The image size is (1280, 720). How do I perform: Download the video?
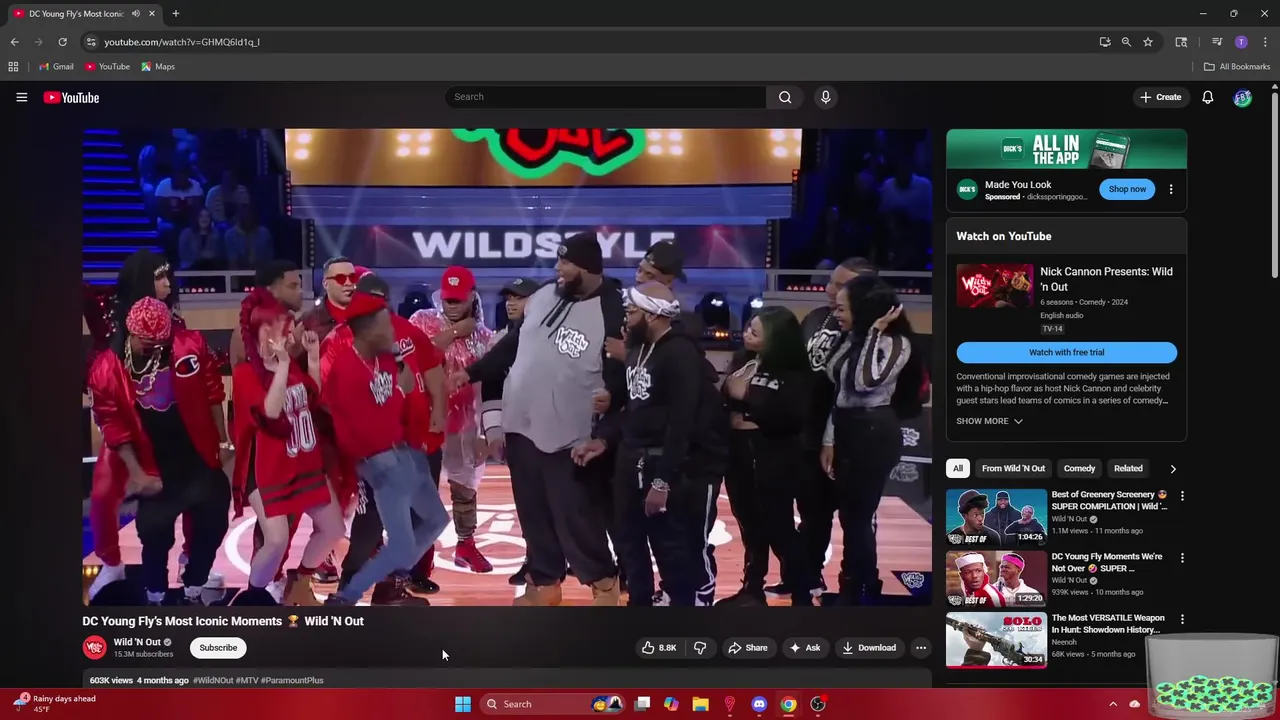pos(869,648)
